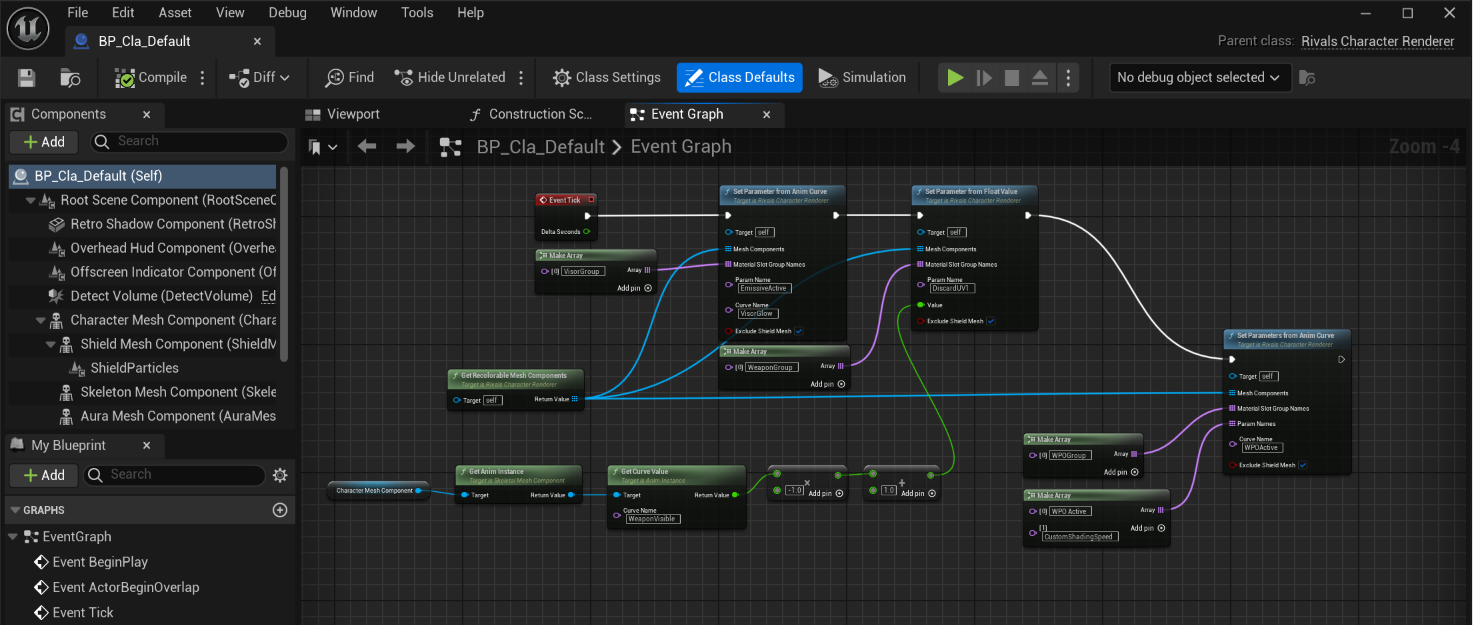Image resolution: width=1473 pixels, height=625 pixels.
Task: Collapse Shield Mesh Component tree node
Action: click(x=51, y=344)
